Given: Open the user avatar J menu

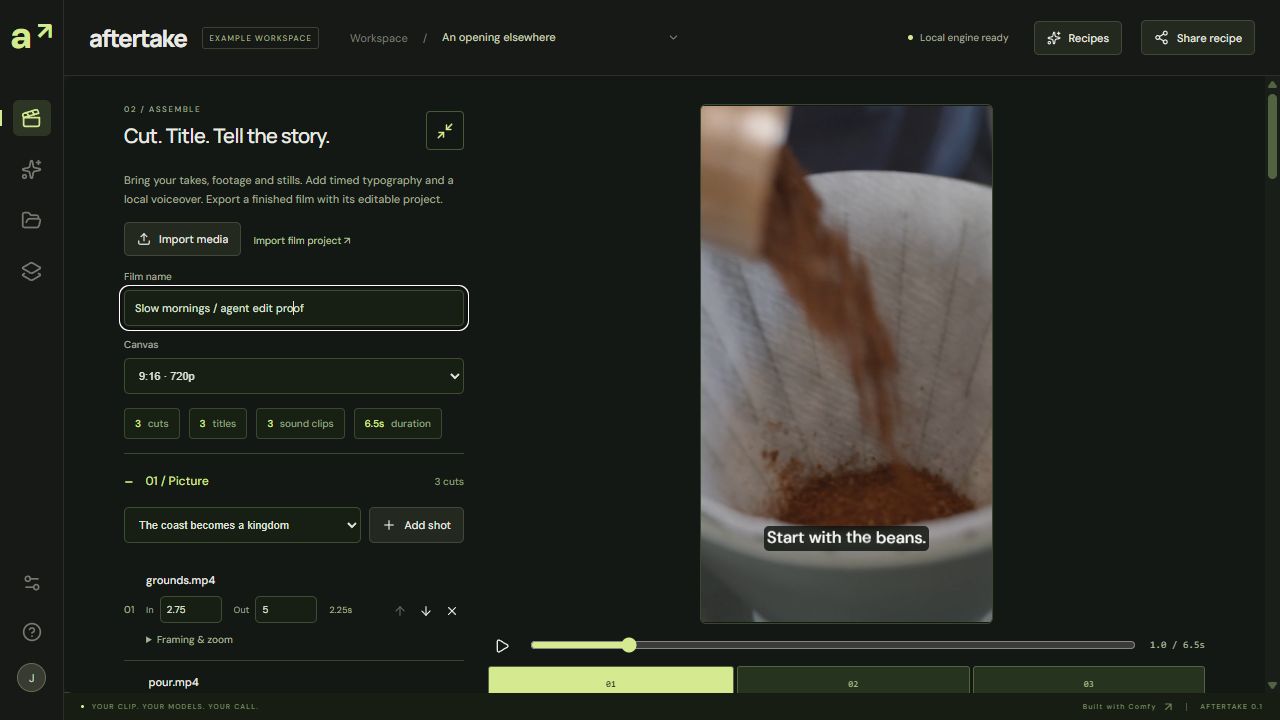Looking at the screenshot, I should (x=31, y=677).
